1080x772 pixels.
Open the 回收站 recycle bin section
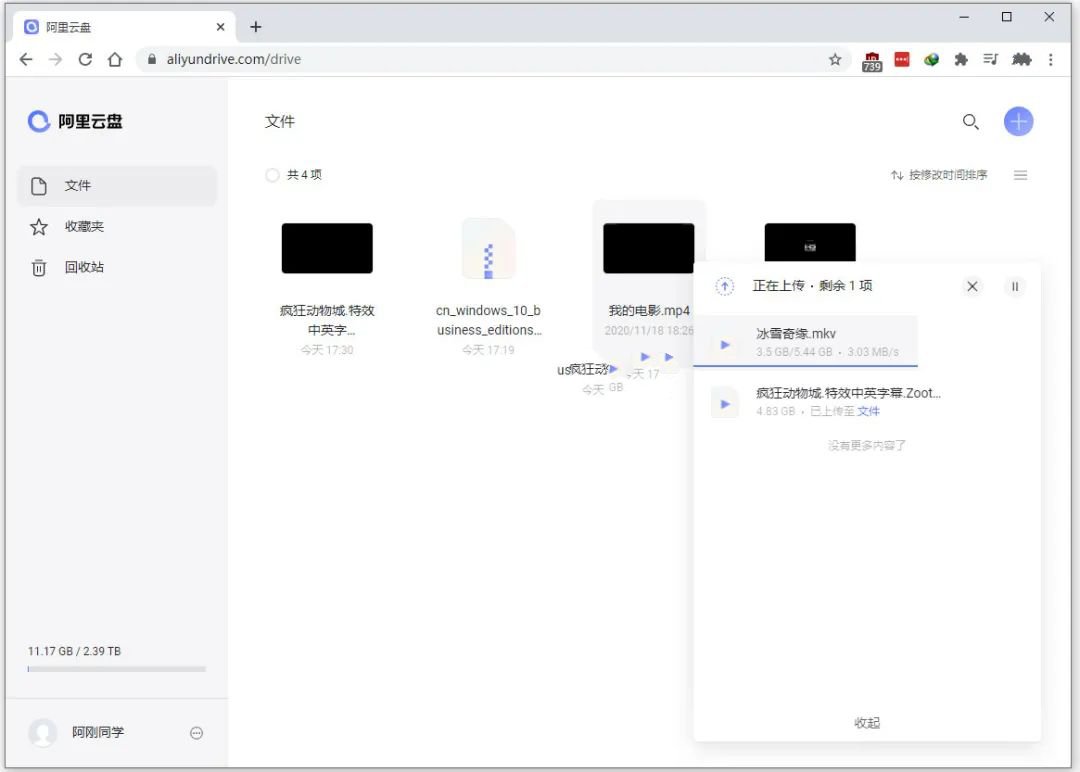pyautogui.click(x=117, y=267)
